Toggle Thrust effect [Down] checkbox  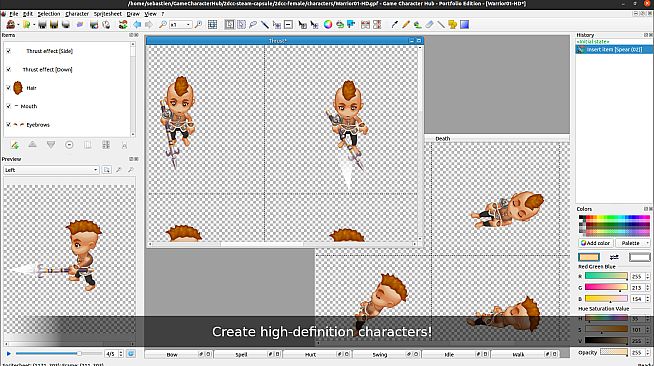[9, 69]
